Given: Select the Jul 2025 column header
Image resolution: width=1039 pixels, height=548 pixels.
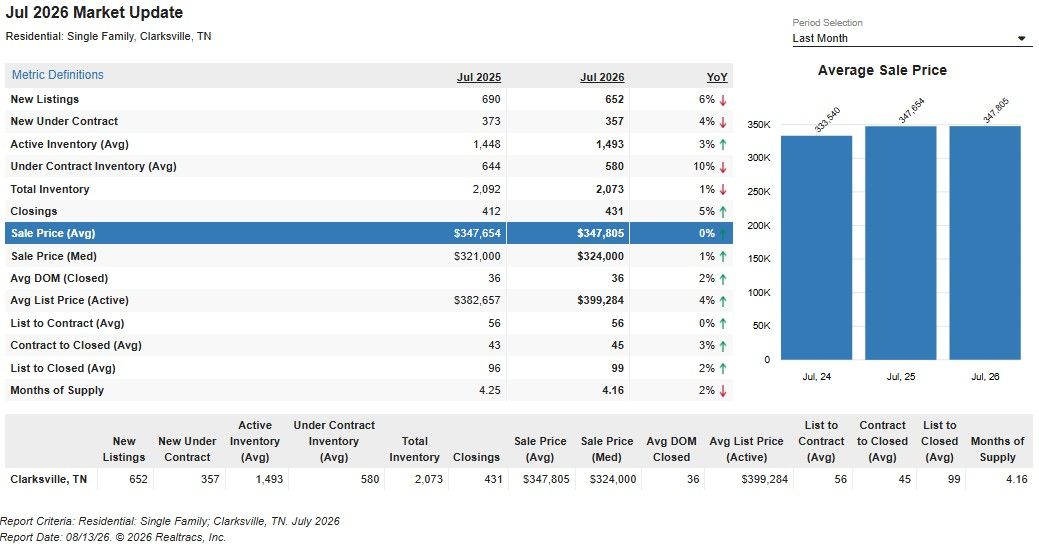Looking at the screenshot, I should point(479,78).
